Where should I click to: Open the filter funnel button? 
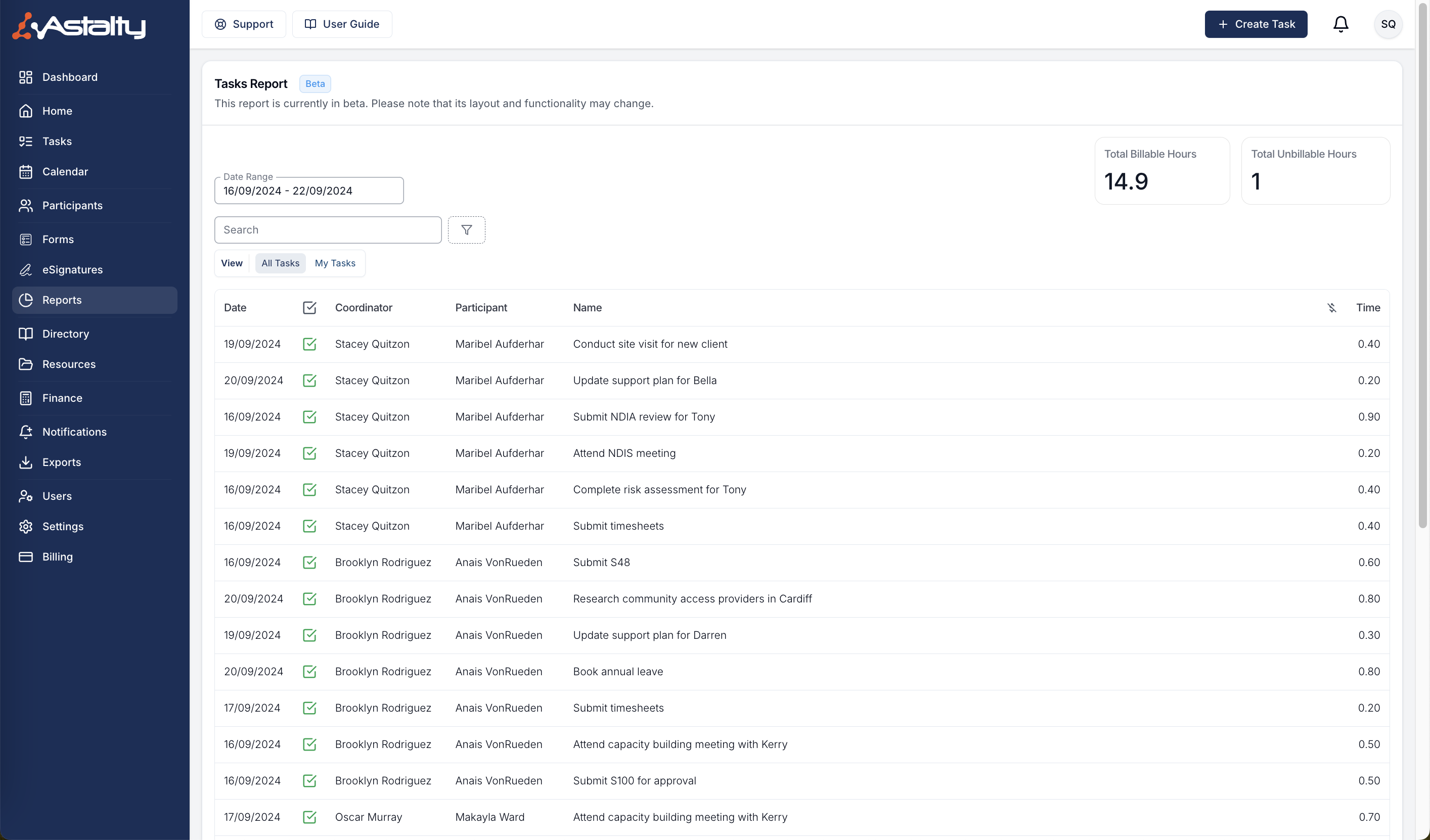point(466,229)
